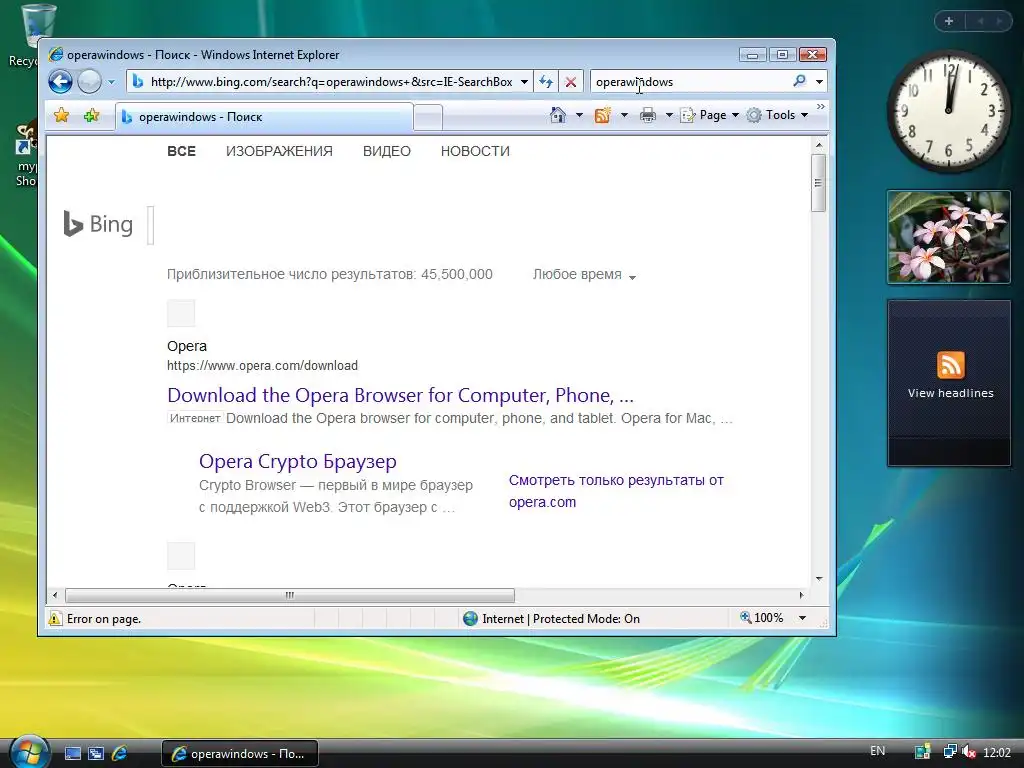1024x768 pixels.
Task: Switch to ВИДЕО results tab
Action: point(387,151)
